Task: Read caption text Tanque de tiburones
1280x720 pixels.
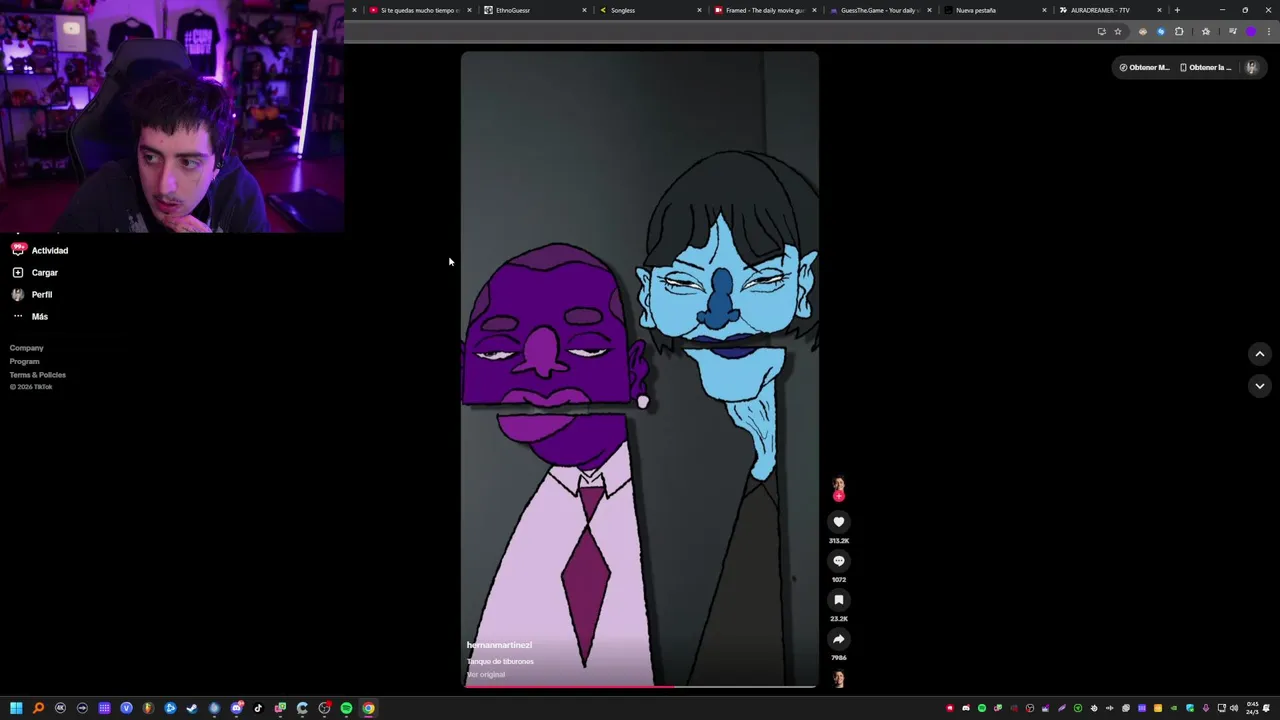Action: click(x=500, y=661)
